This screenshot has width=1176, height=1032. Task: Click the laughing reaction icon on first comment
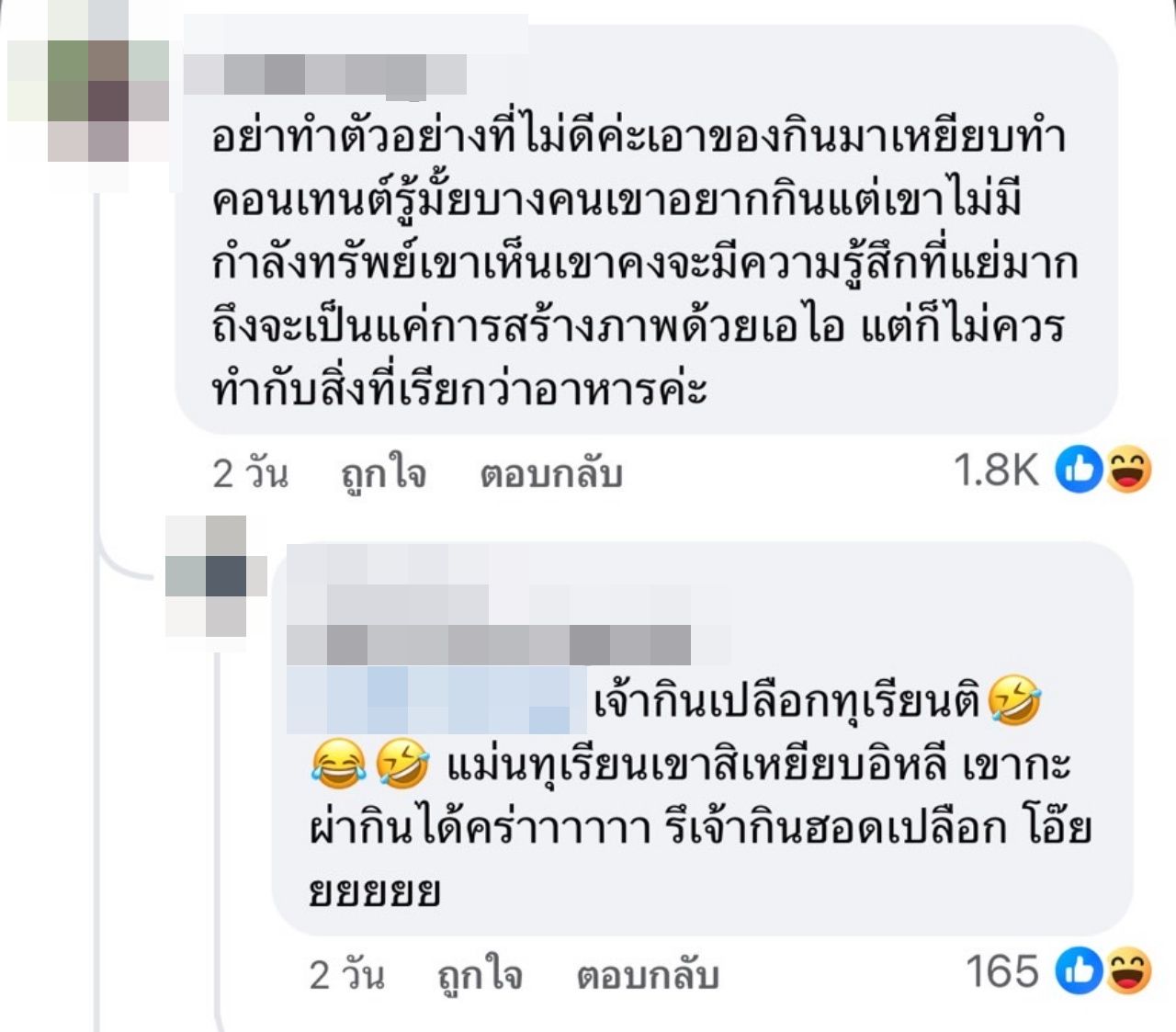pyautogui.click(x=1128, y=470)
